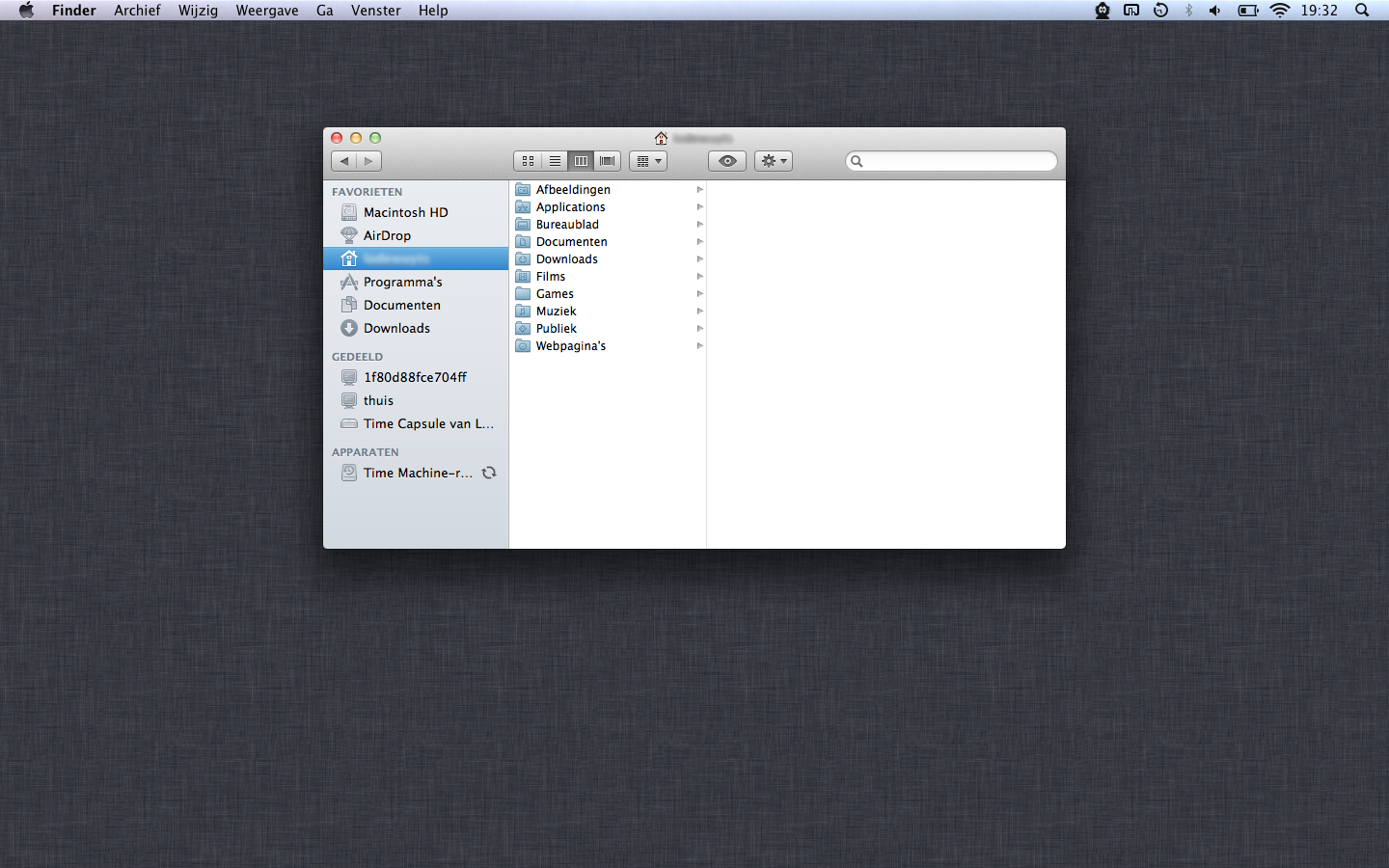
Task: Select Downloads in the Favorieten sidebar
Action: (416, 328)
